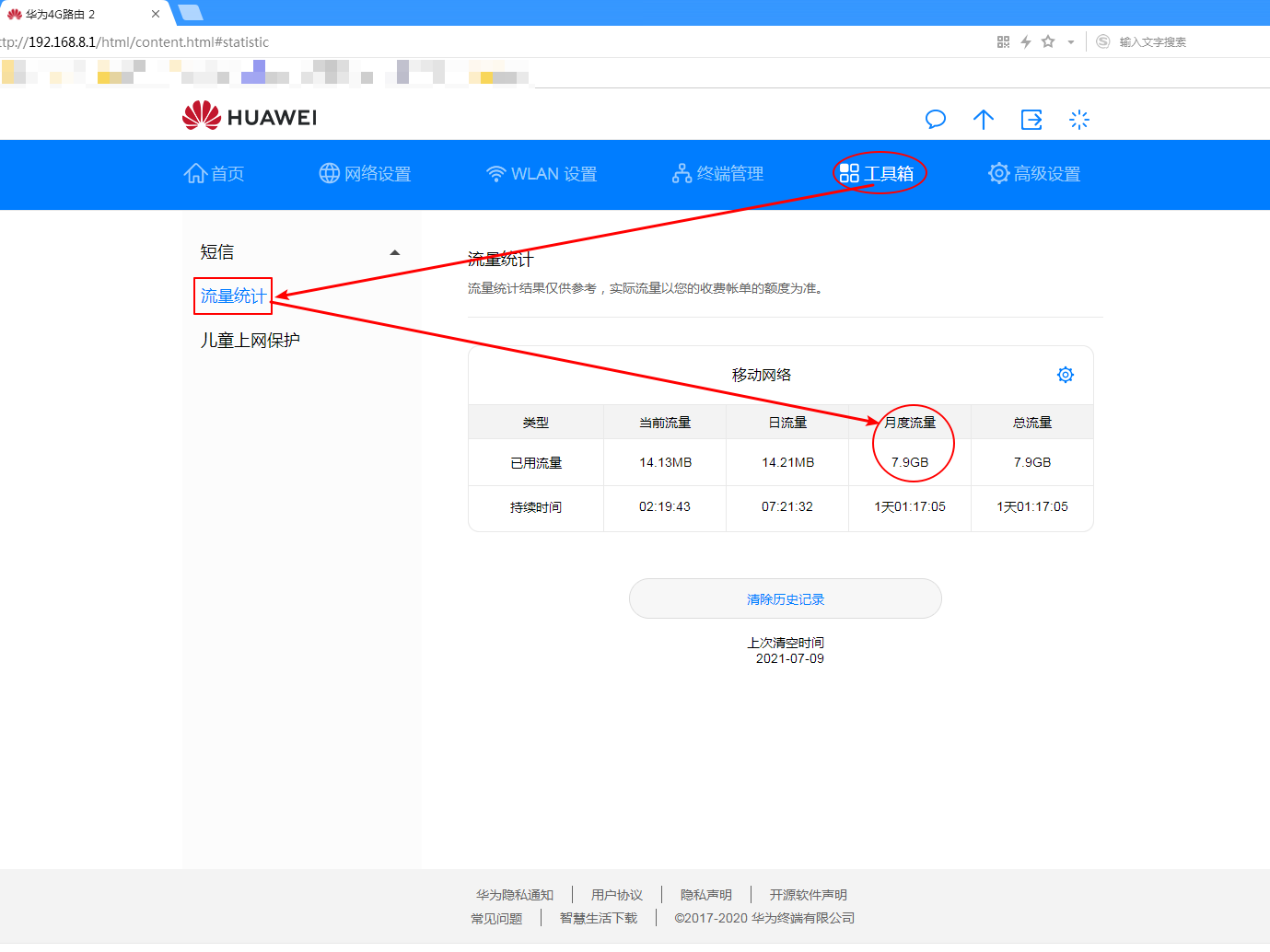Click the 14.21MB daily traffic cell
Screen dimensions: 1270x952
[787, 462]
